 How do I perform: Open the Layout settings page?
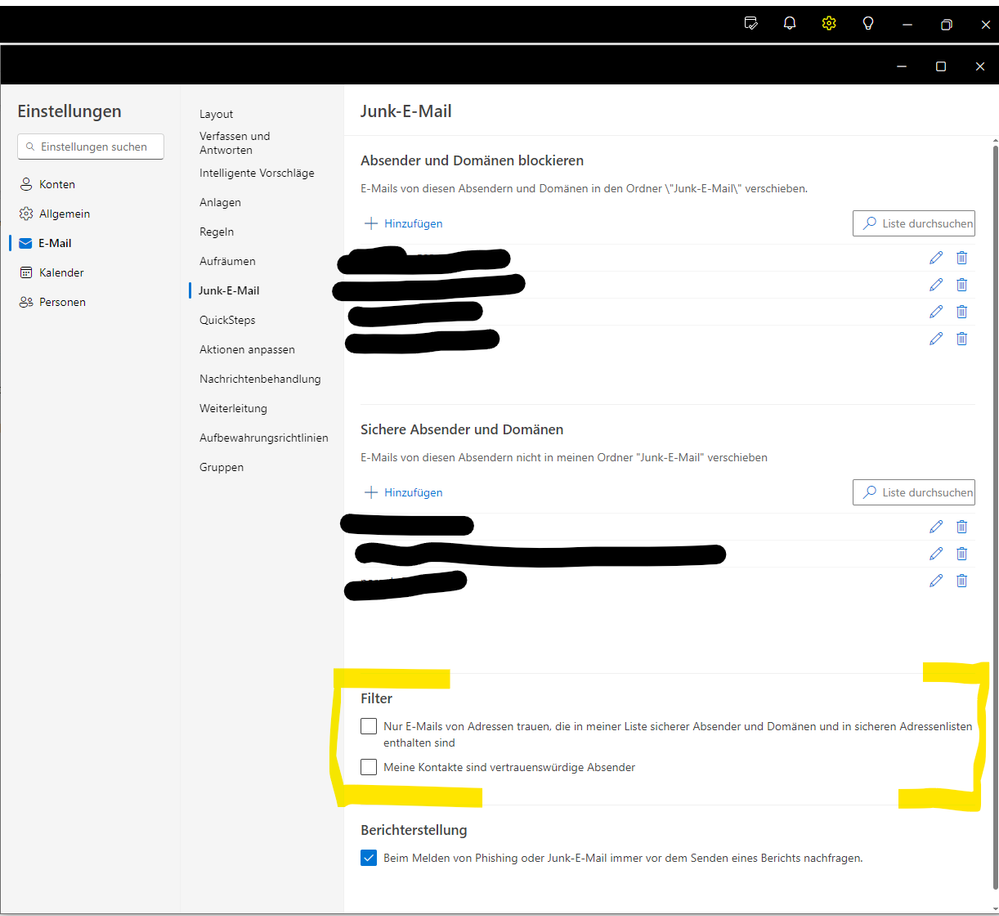pos(216,114)
